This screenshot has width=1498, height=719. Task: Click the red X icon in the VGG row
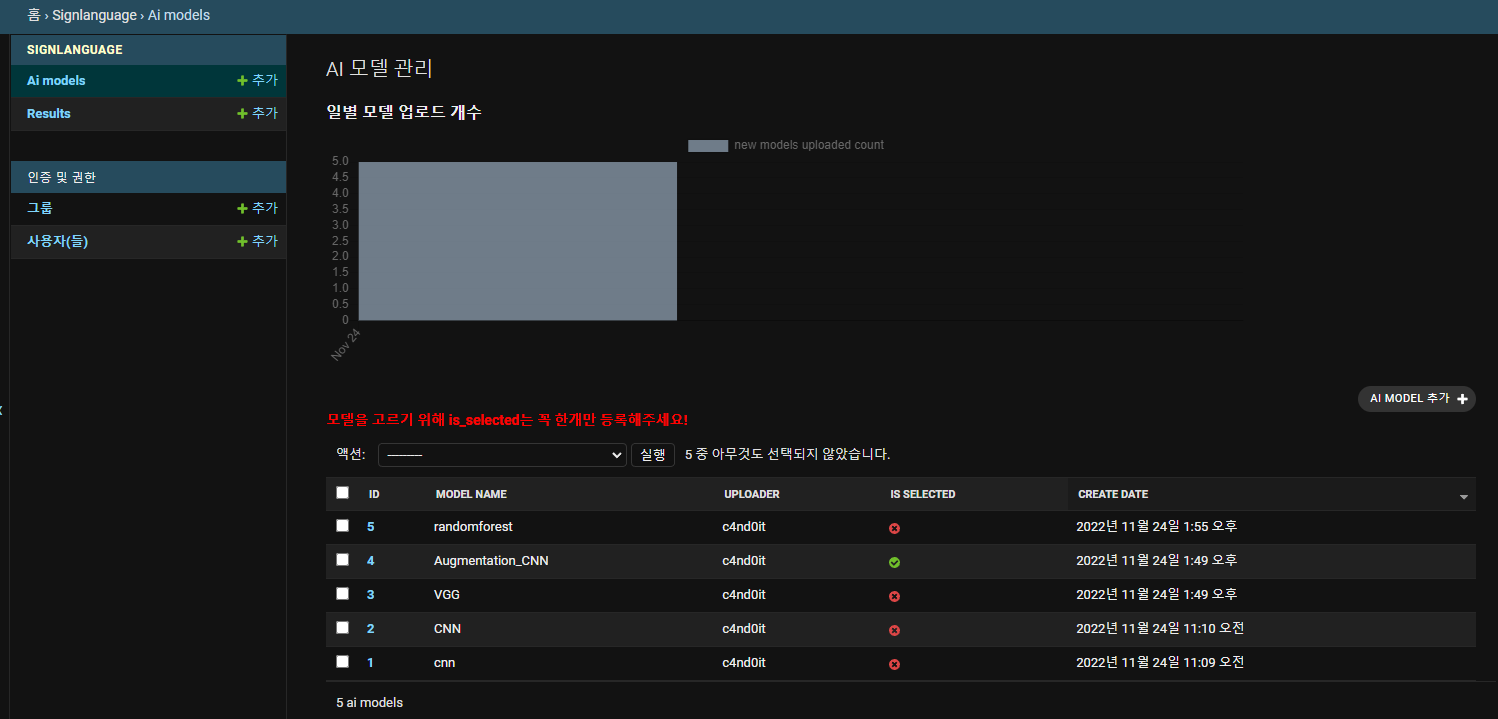[894, 596]
